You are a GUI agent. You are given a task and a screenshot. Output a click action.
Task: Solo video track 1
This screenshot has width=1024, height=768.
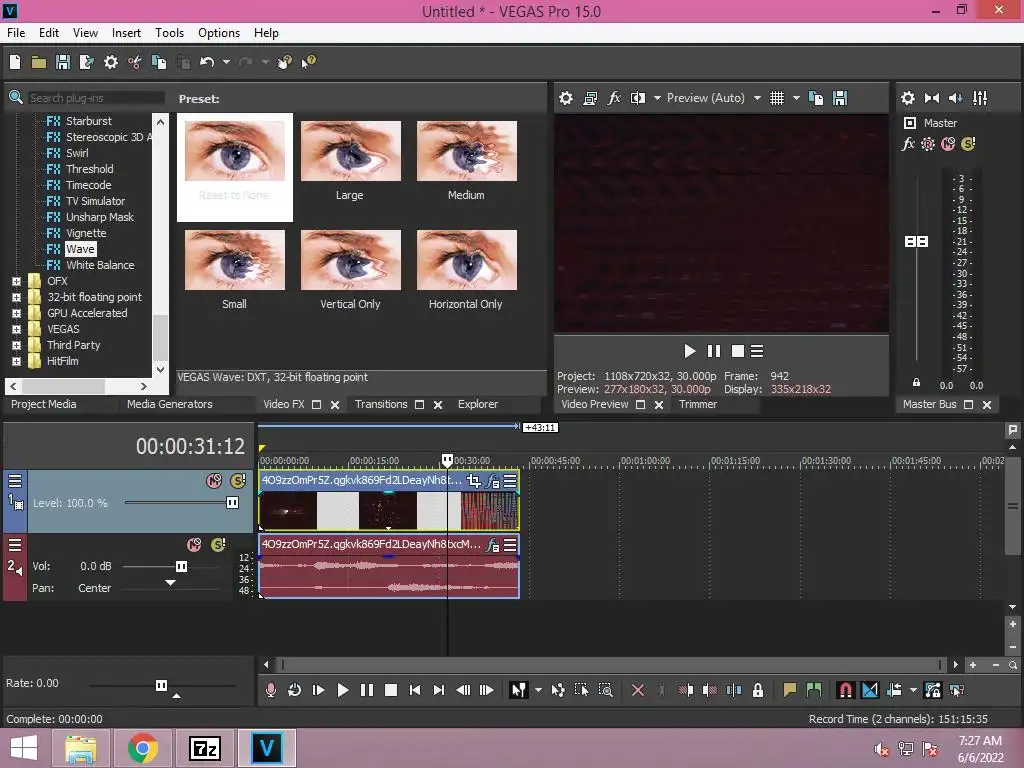pos(238,481)
